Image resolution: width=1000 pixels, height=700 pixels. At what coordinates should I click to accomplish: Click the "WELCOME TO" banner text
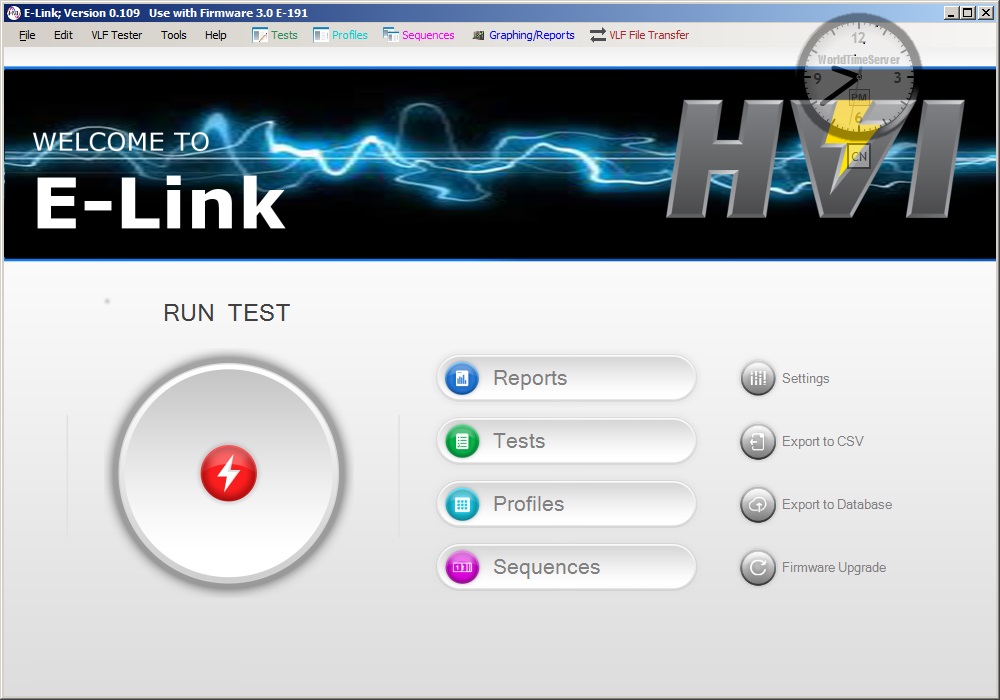pyautogui.click(x=121, y=142)
